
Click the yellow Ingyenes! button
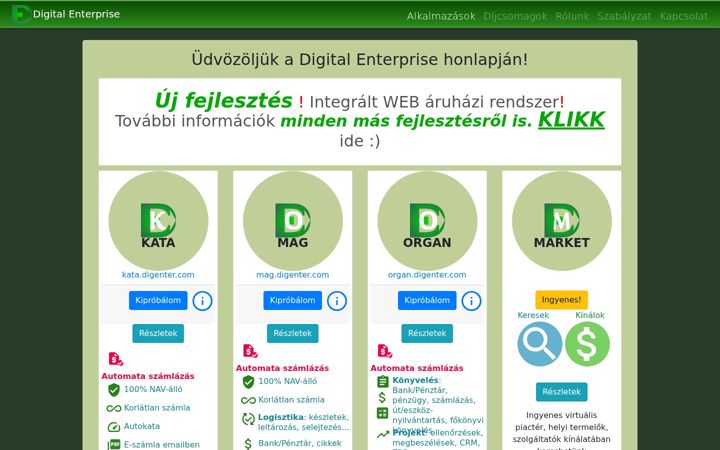562,300
